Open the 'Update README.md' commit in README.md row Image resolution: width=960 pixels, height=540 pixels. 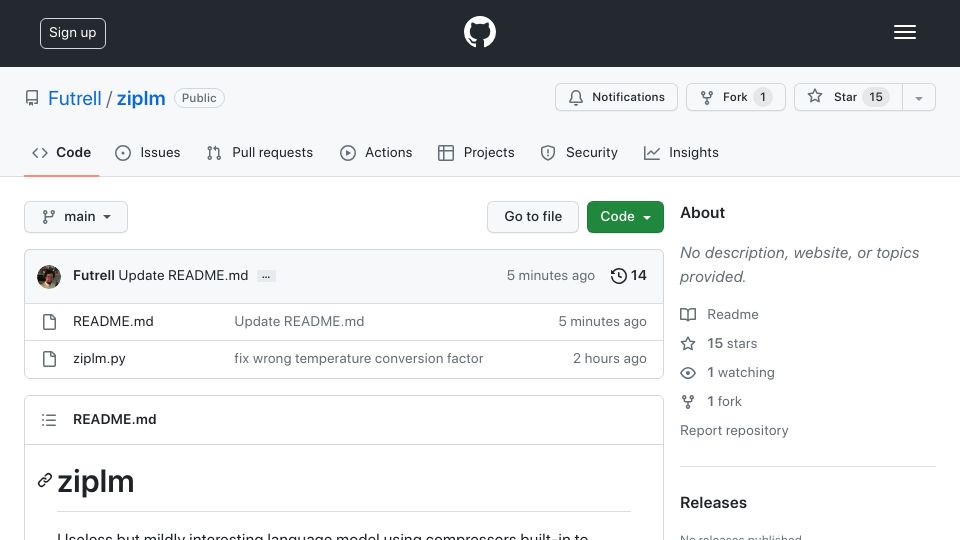click(x=299, y=321)
